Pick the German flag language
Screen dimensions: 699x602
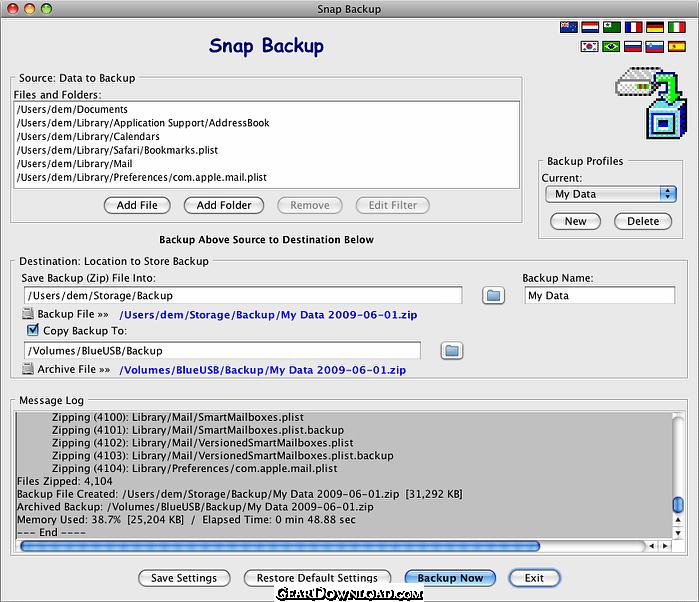point(655,28)
